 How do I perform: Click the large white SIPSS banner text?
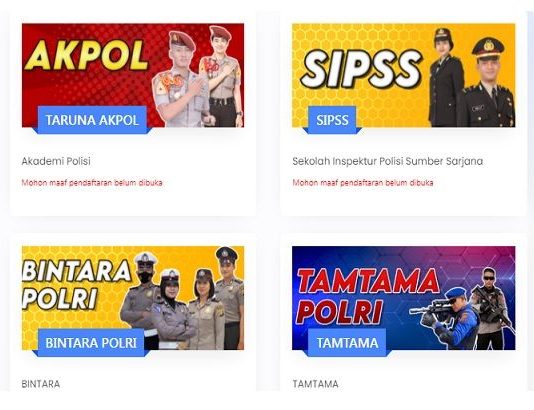[361, 70]
